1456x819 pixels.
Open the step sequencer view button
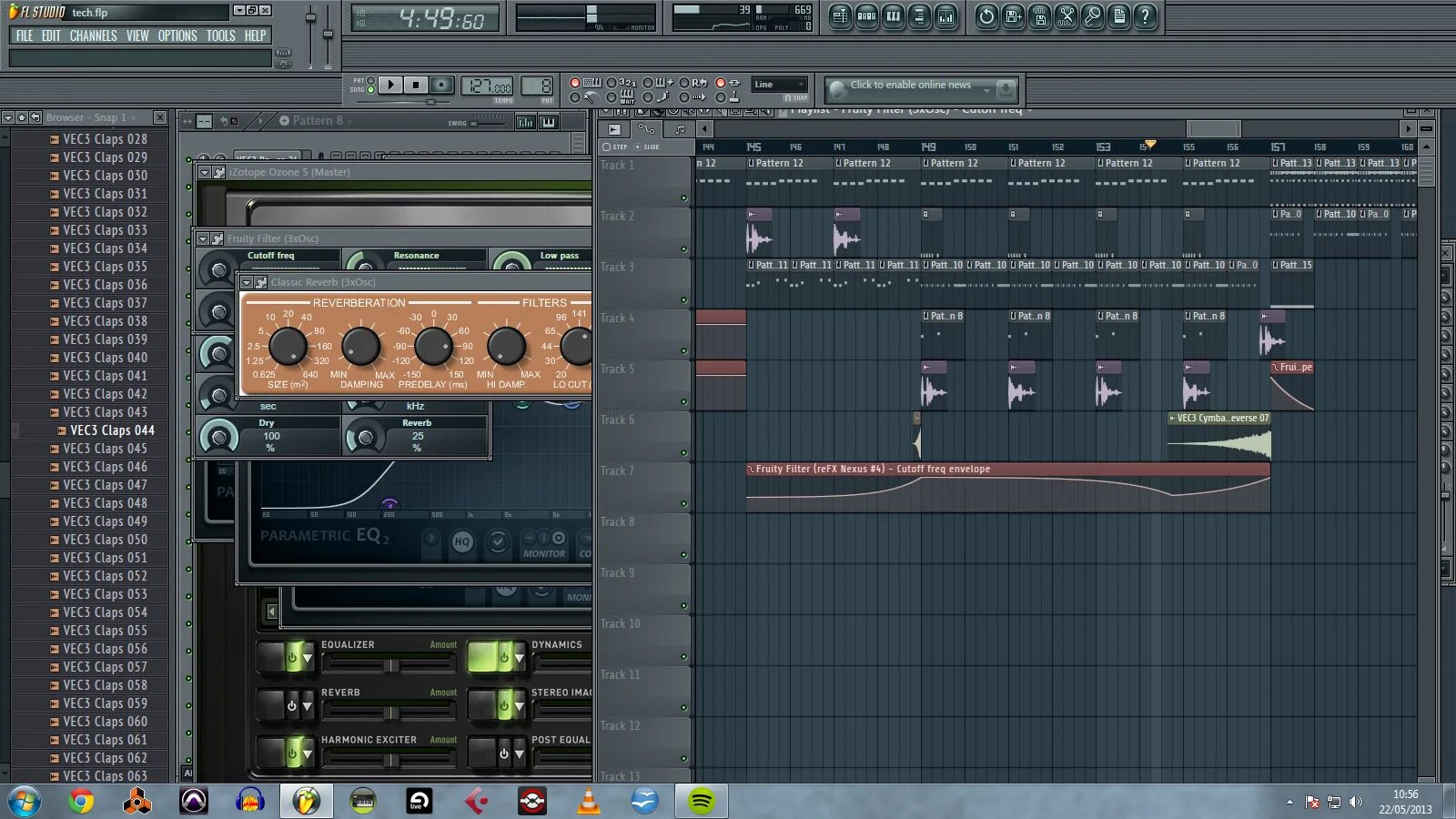point(866,15)
